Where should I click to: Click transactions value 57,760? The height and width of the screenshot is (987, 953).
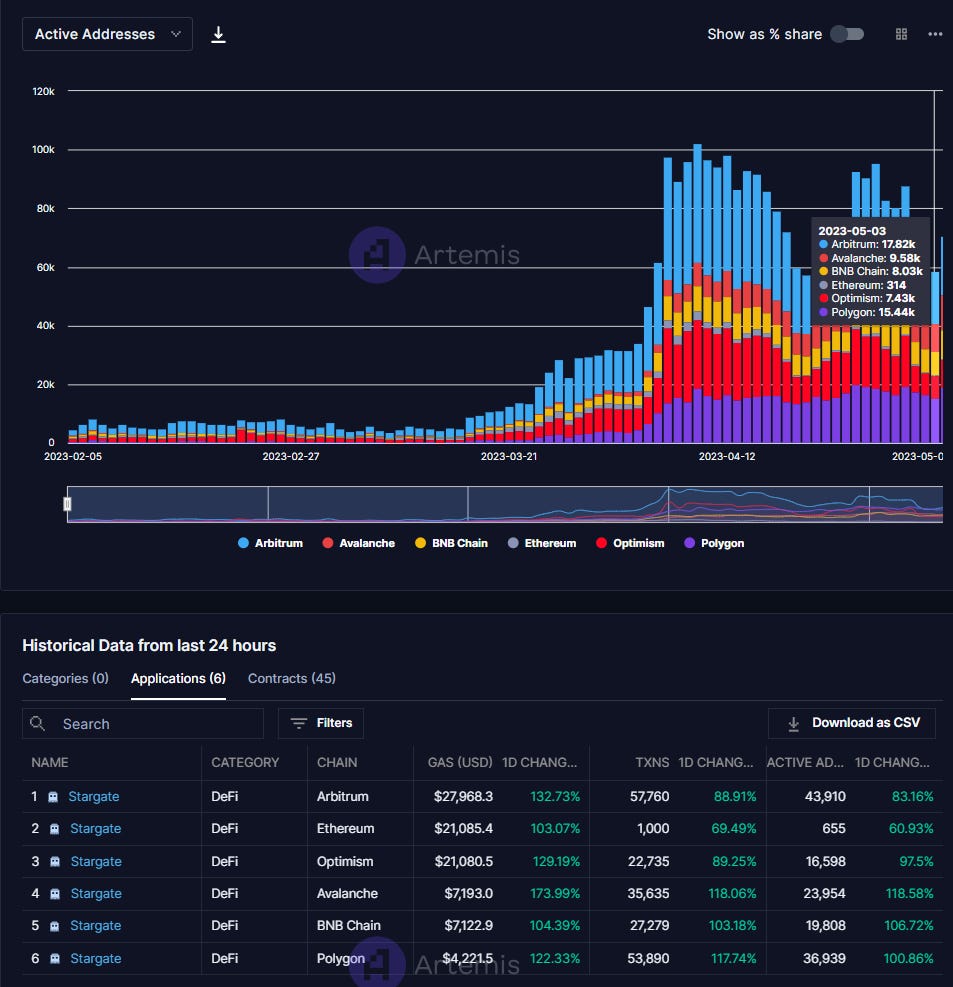point(650,797)
